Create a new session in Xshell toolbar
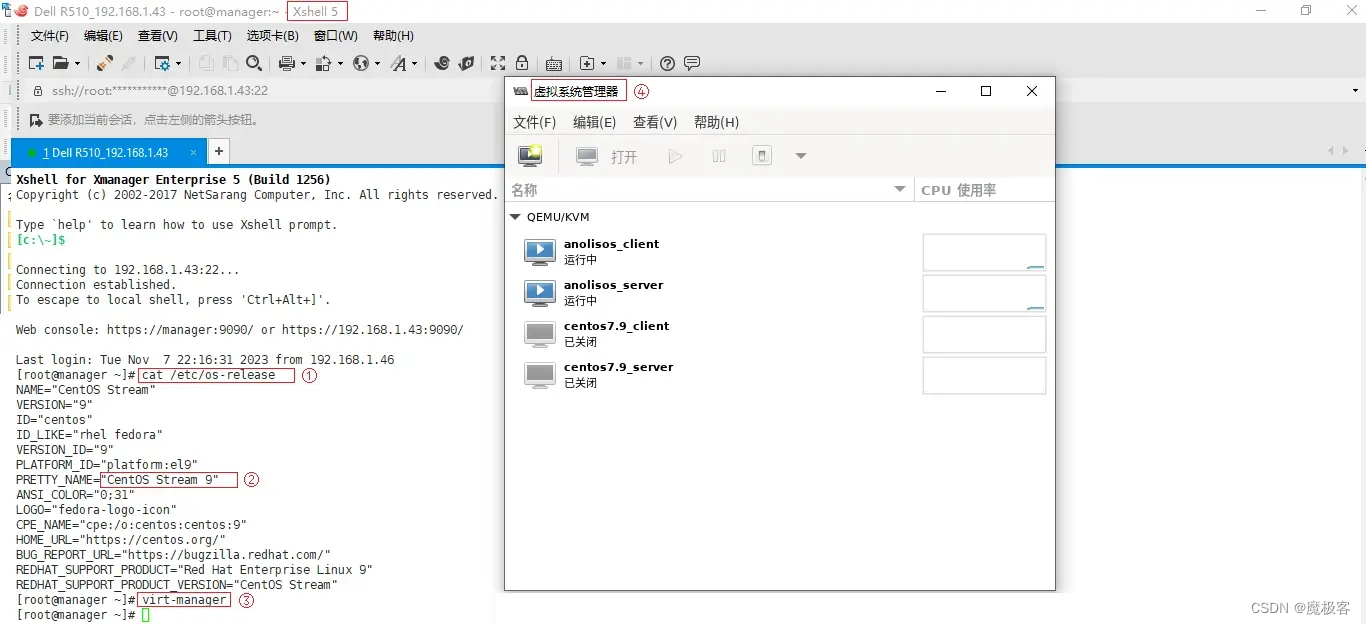This screenshot has height=624, width=1366. 36,63
